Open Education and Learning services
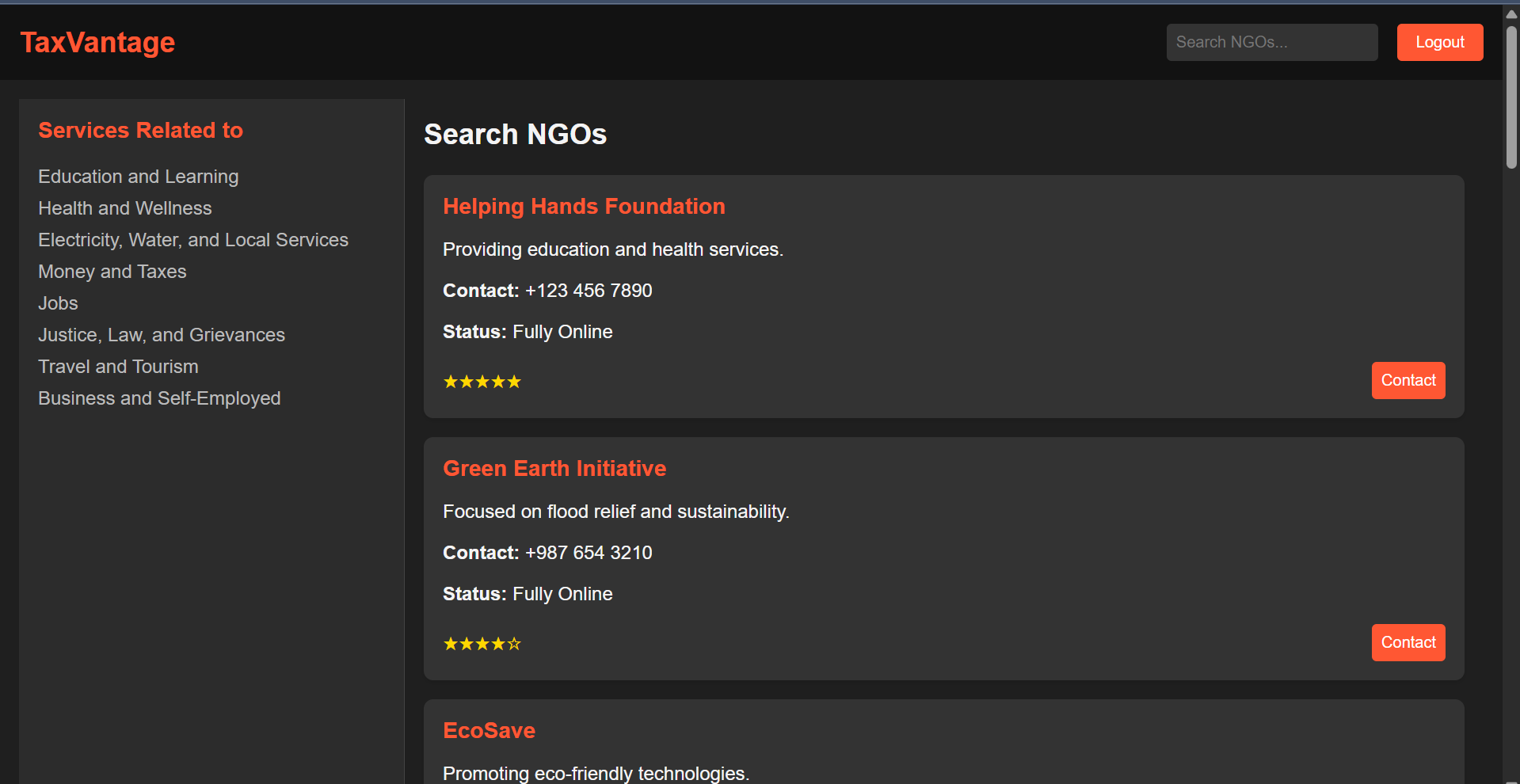This screenshot has height=784, width=1520. pos(139,177)
